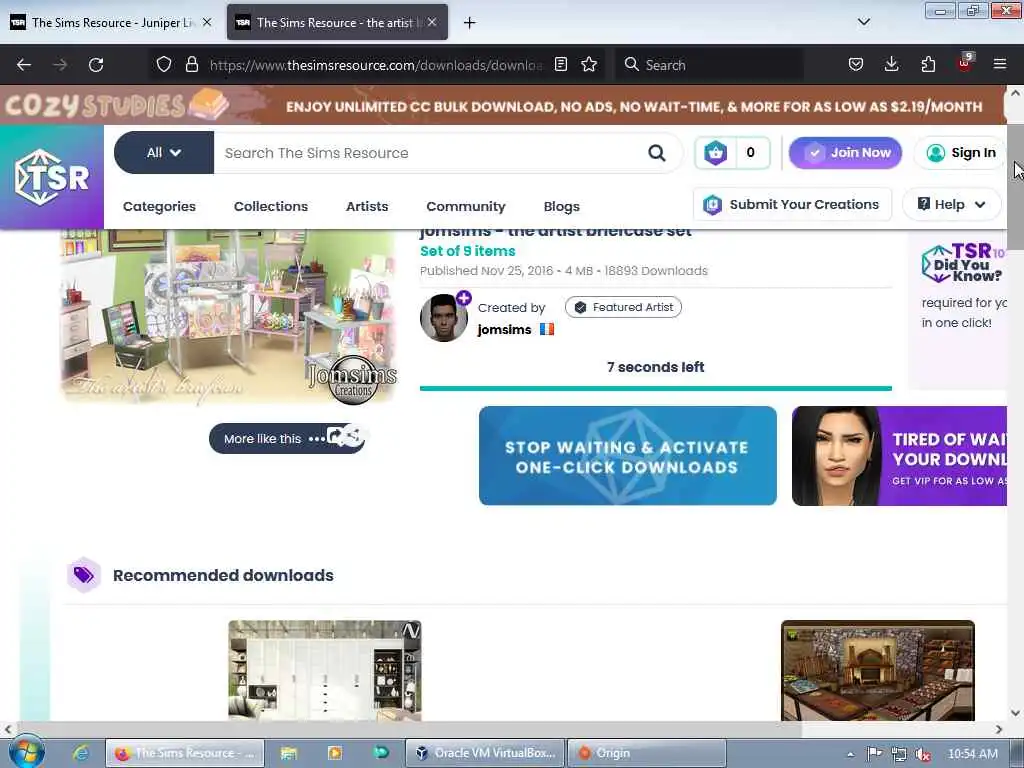Close the Juniper tab
Screen dimensions: 1024x768
tap(207, 22)
